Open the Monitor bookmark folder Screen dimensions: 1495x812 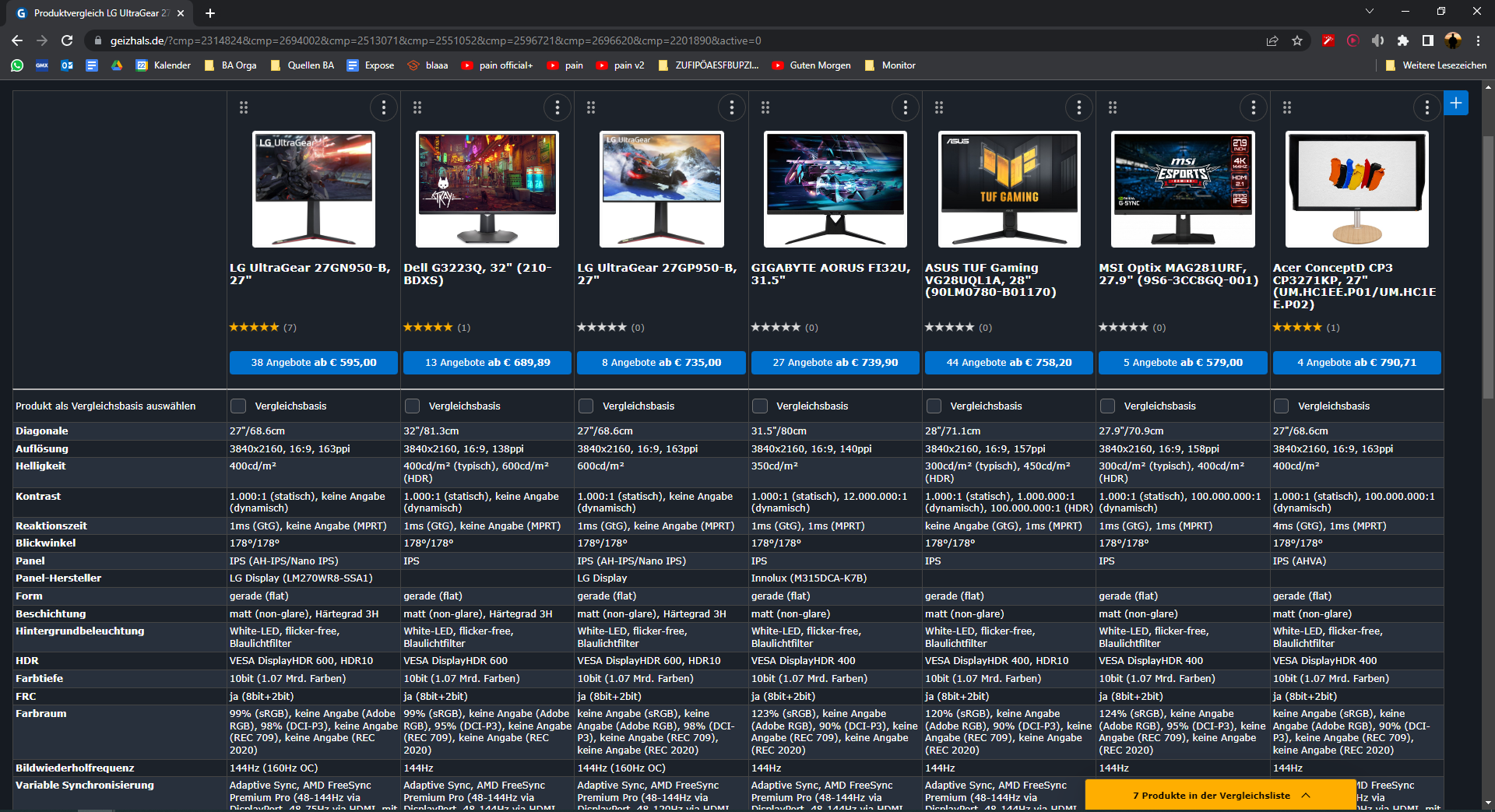(x=890, y=65)
